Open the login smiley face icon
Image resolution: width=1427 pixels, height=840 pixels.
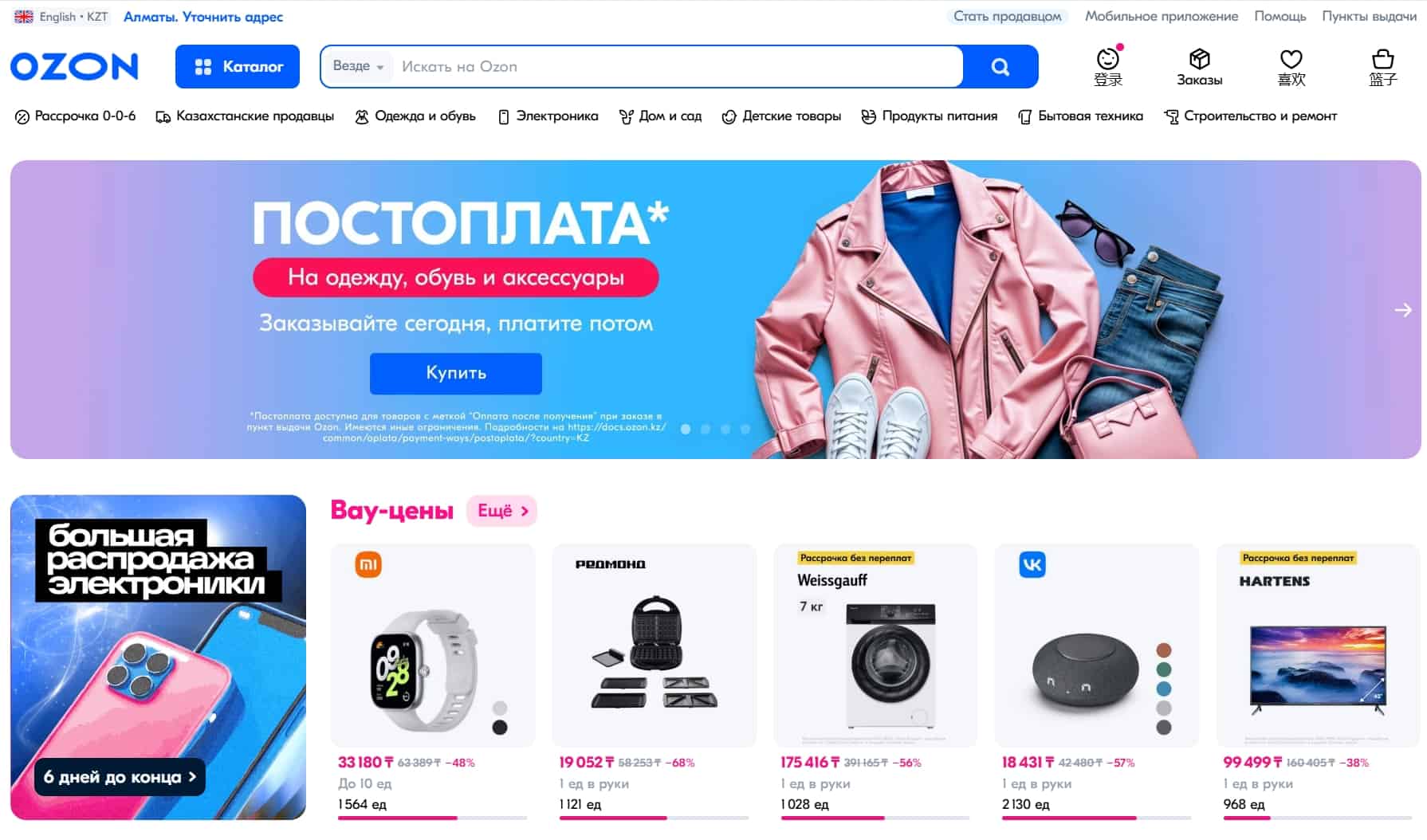click(x=1107, y=59)
